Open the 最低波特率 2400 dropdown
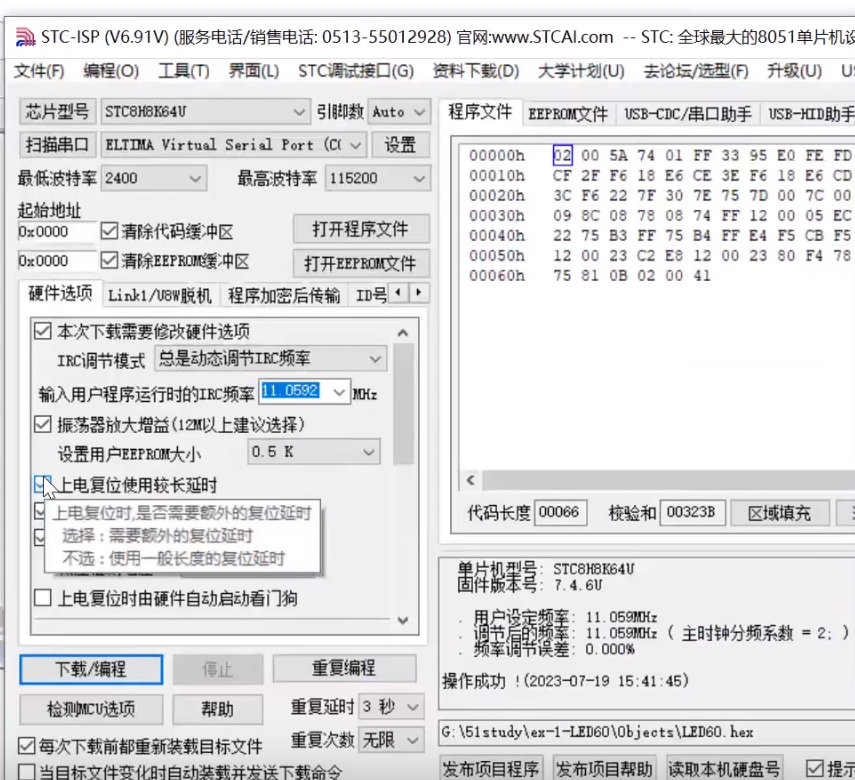Image resolution: width=855 pixels, height=780 pixels. pyautogui.click(x=154, y=178)
